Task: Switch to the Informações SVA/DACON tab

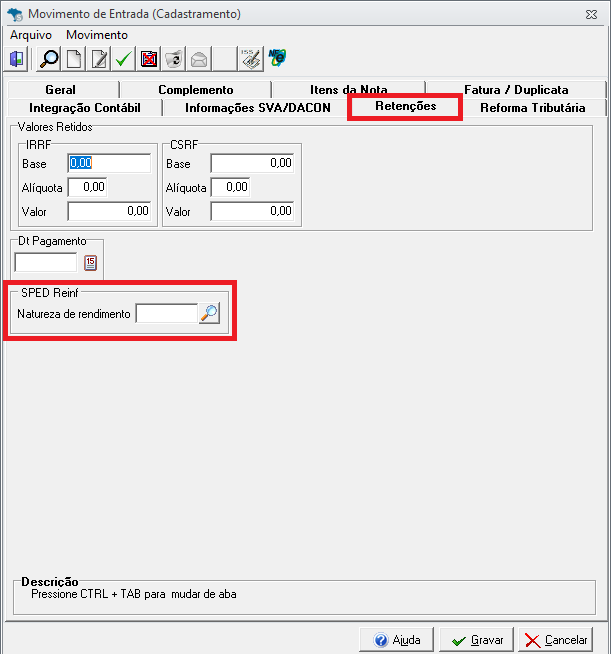Action: coord(258,108)
